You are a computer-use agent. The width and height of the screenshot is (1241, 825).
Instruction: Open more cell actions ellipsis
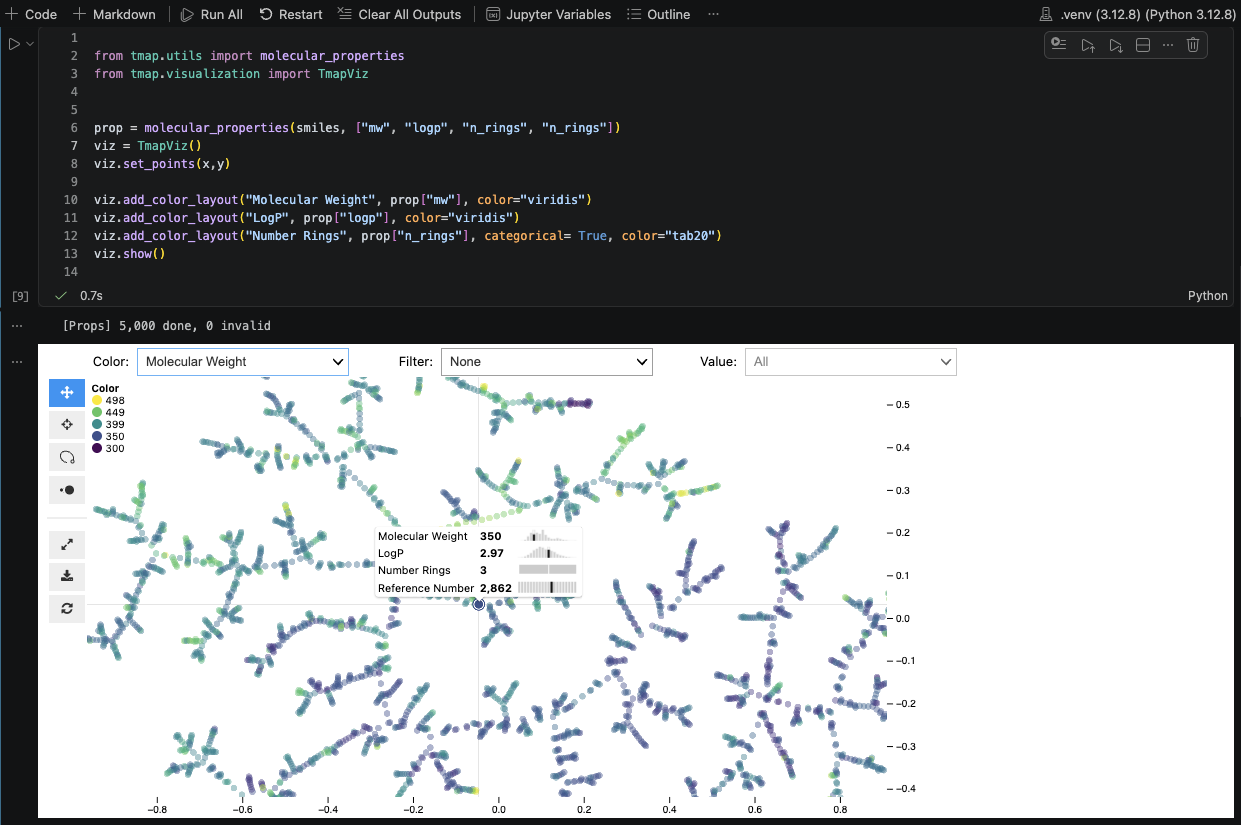(1167, 44)
